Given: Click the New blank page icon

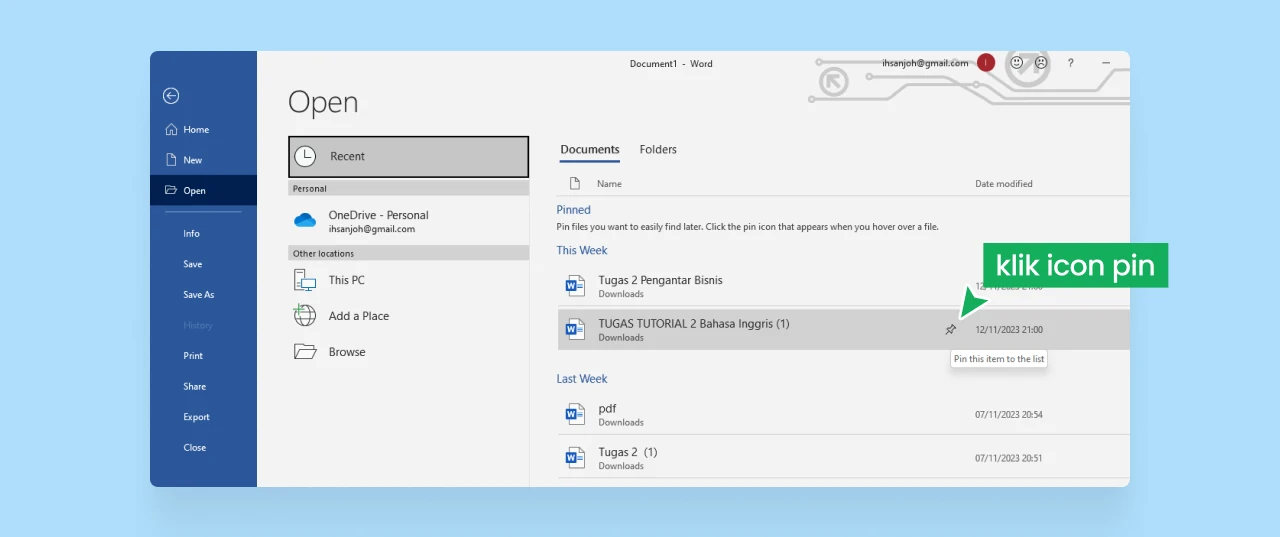Looking at the screenshot, I should tap(171, 160).
